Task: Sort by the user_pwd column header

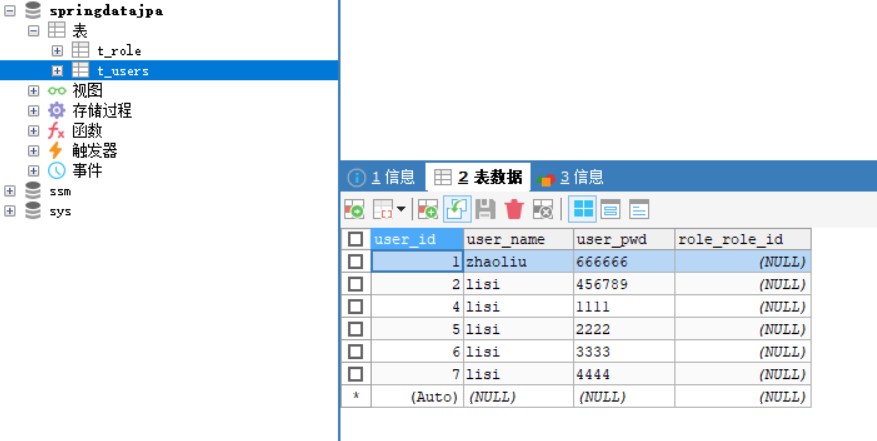Action: (624, 239)
